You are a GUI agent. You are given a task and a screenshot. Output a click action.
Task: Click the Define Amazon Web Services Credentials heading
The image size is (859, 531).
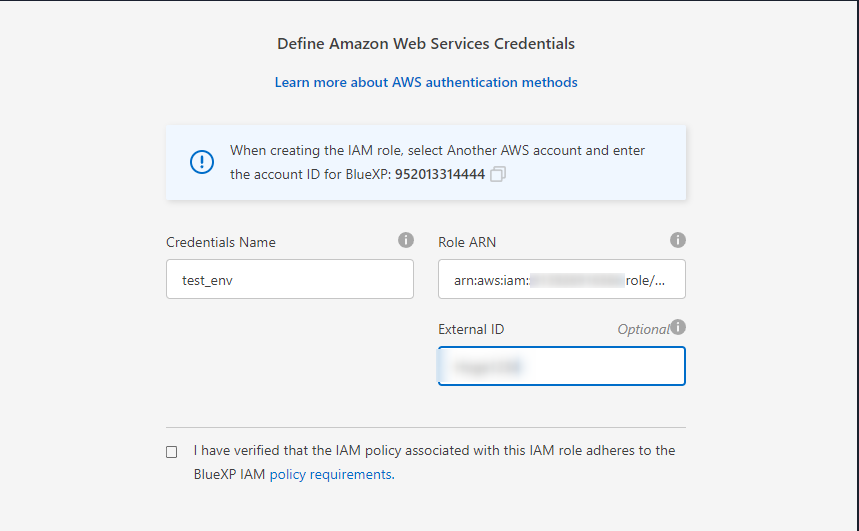[x=426, y=44]
